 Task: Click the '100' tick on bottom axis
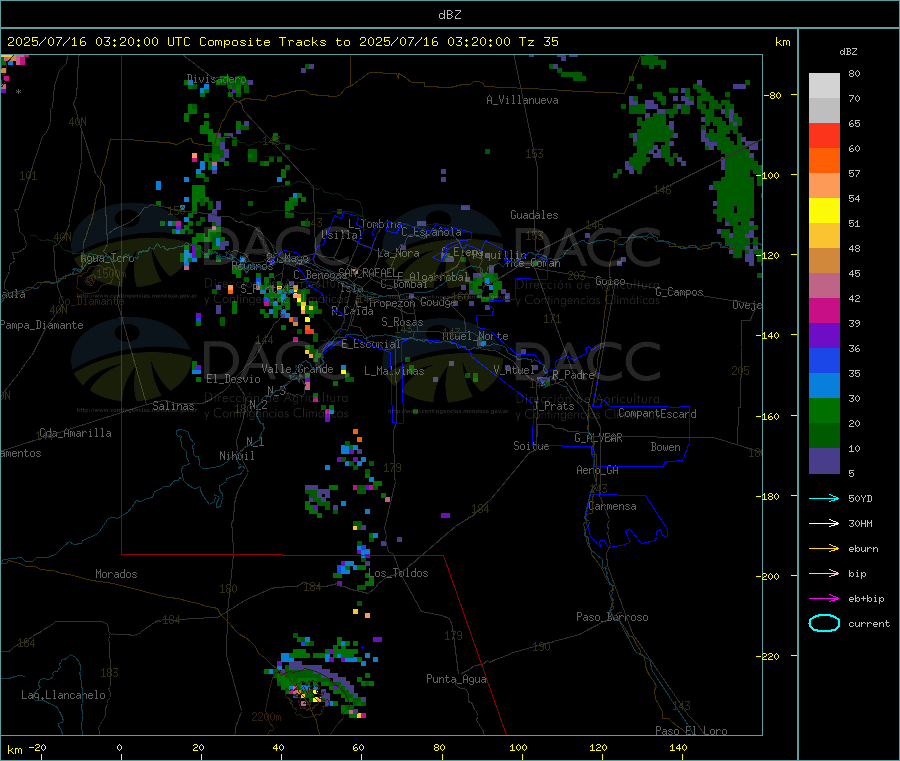(518, 747)
